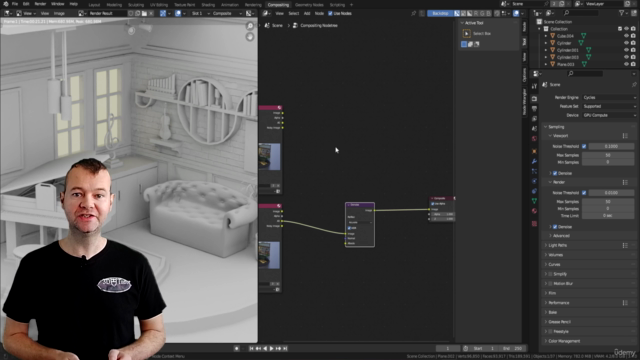Image resolution: width=640 pixels, height=360 pixels.
Task: Open the Object Data green triangle tab icon
Action: click(534, 201)
